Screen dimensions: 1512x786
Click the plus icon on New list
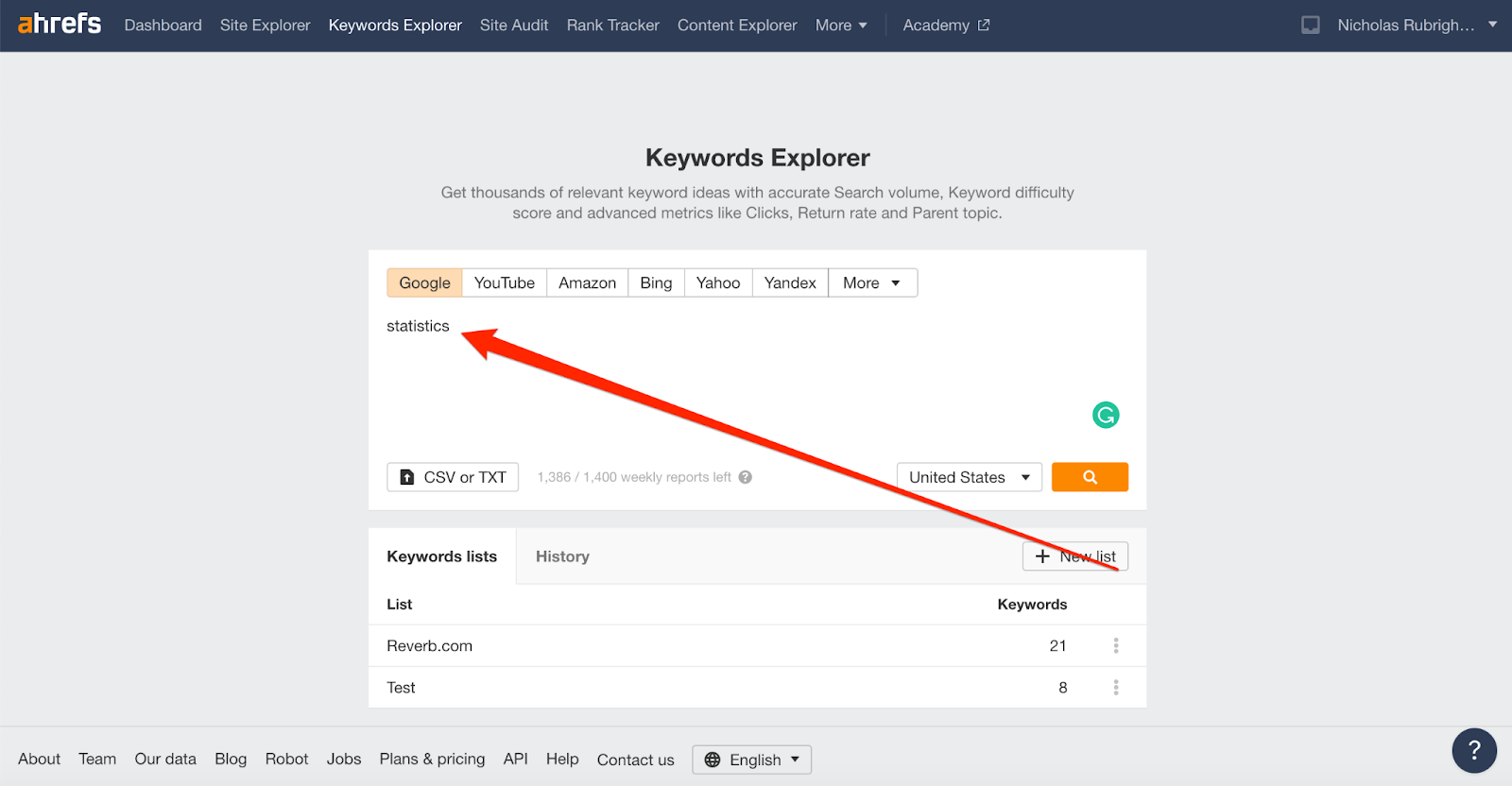pyautogui.click(x=1042, y=556)
